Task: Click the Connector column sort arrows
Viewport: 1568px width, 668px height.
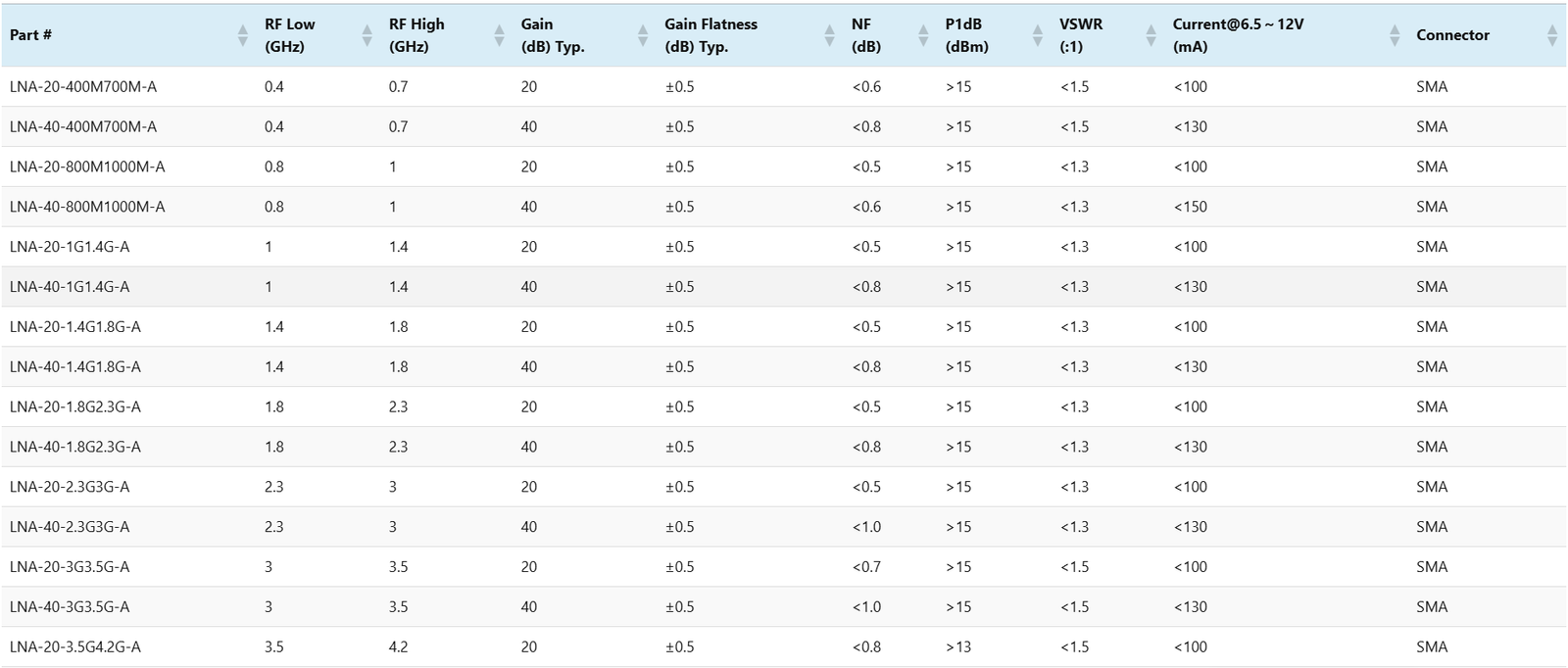Action: (1552, 35)
